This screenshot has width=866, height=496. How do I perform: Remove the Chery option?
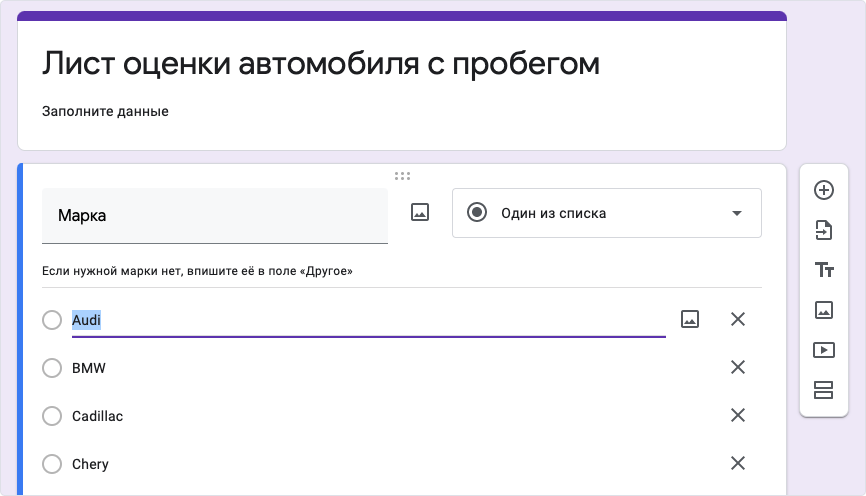tap(738, 463)
